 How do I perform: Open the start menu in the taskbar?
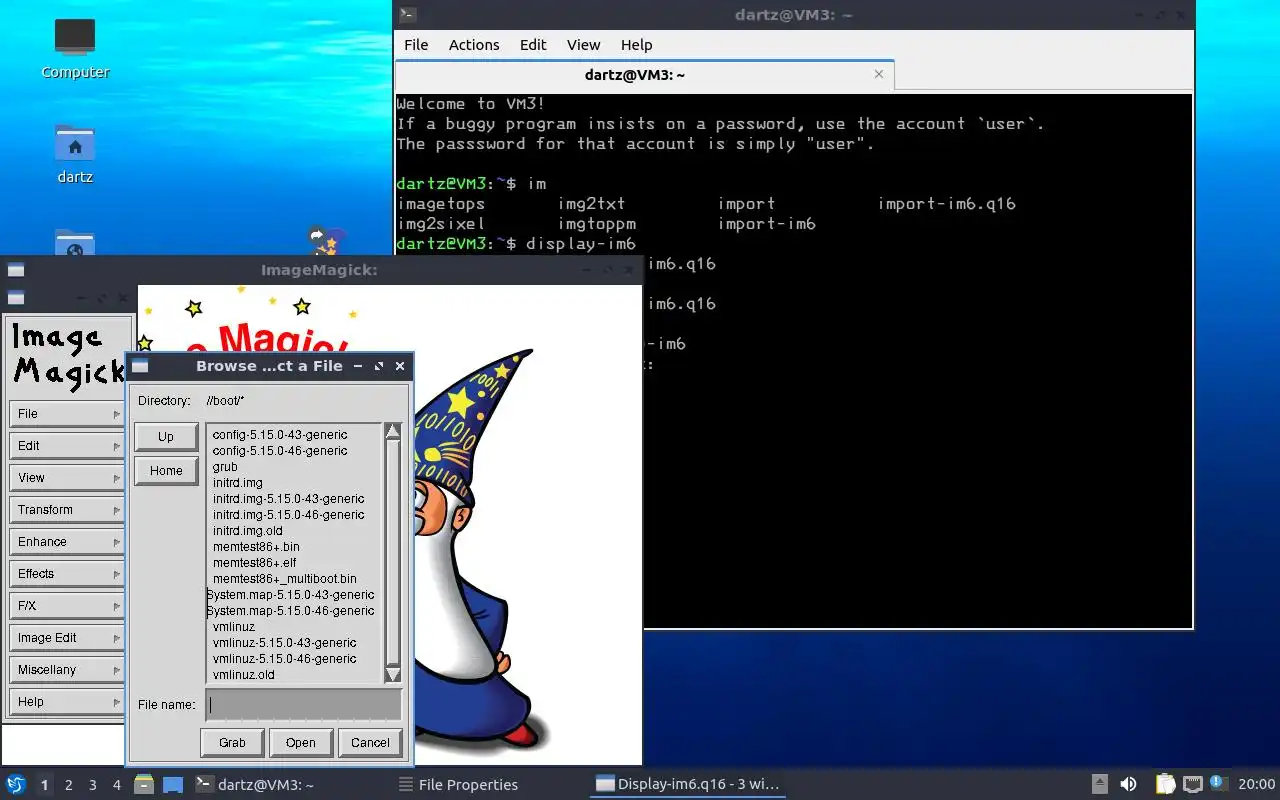(x=16, y=784)
